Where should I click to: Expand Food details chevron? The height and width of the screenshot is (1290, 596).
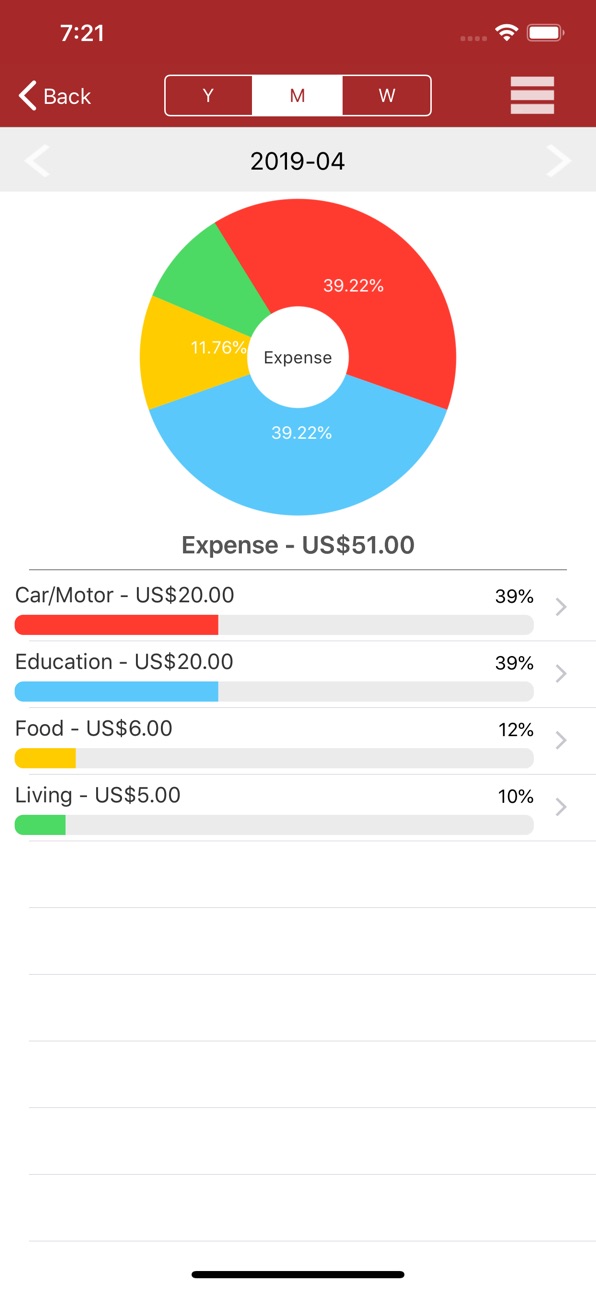point(561,740)
